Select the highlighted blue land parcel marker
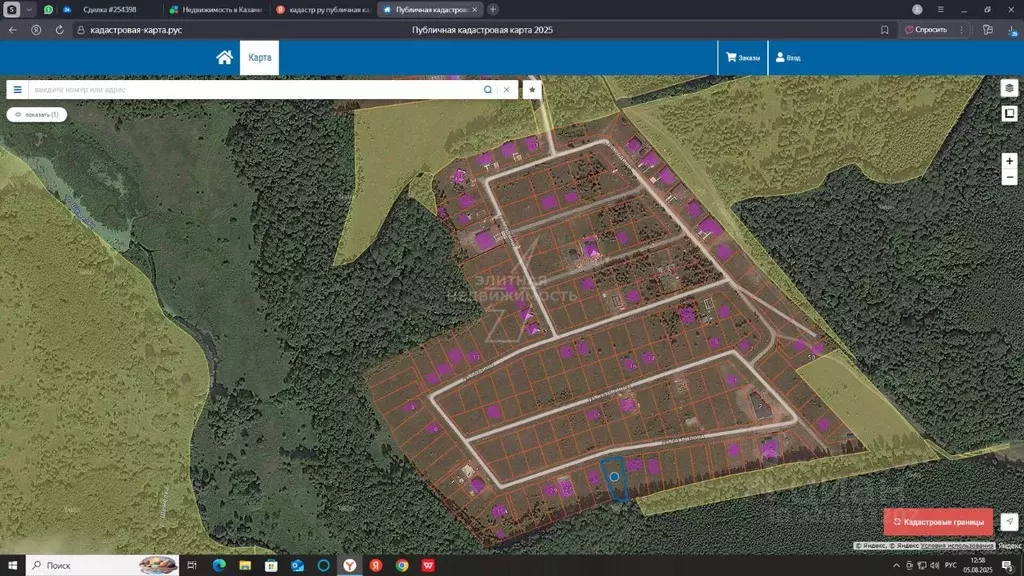 coord(614,477)
